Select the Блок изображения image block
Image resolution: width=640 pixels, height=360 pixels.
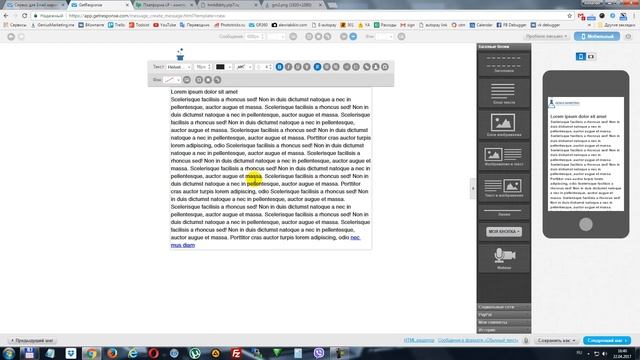coord(504,124)
